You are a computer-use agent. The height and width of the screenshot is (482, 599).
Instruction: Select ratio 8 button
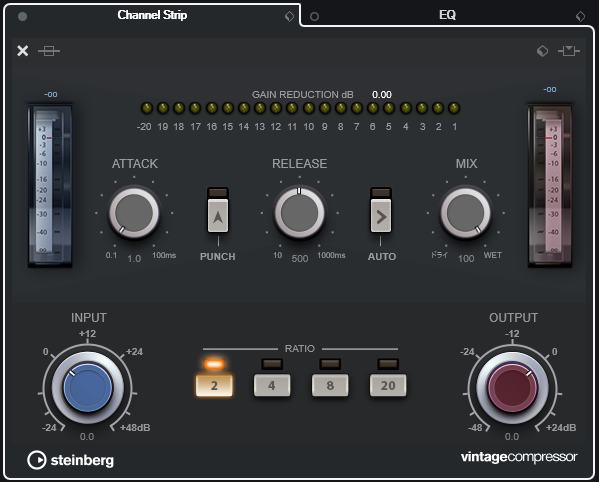pyautogui.click(x=330, y=385)
